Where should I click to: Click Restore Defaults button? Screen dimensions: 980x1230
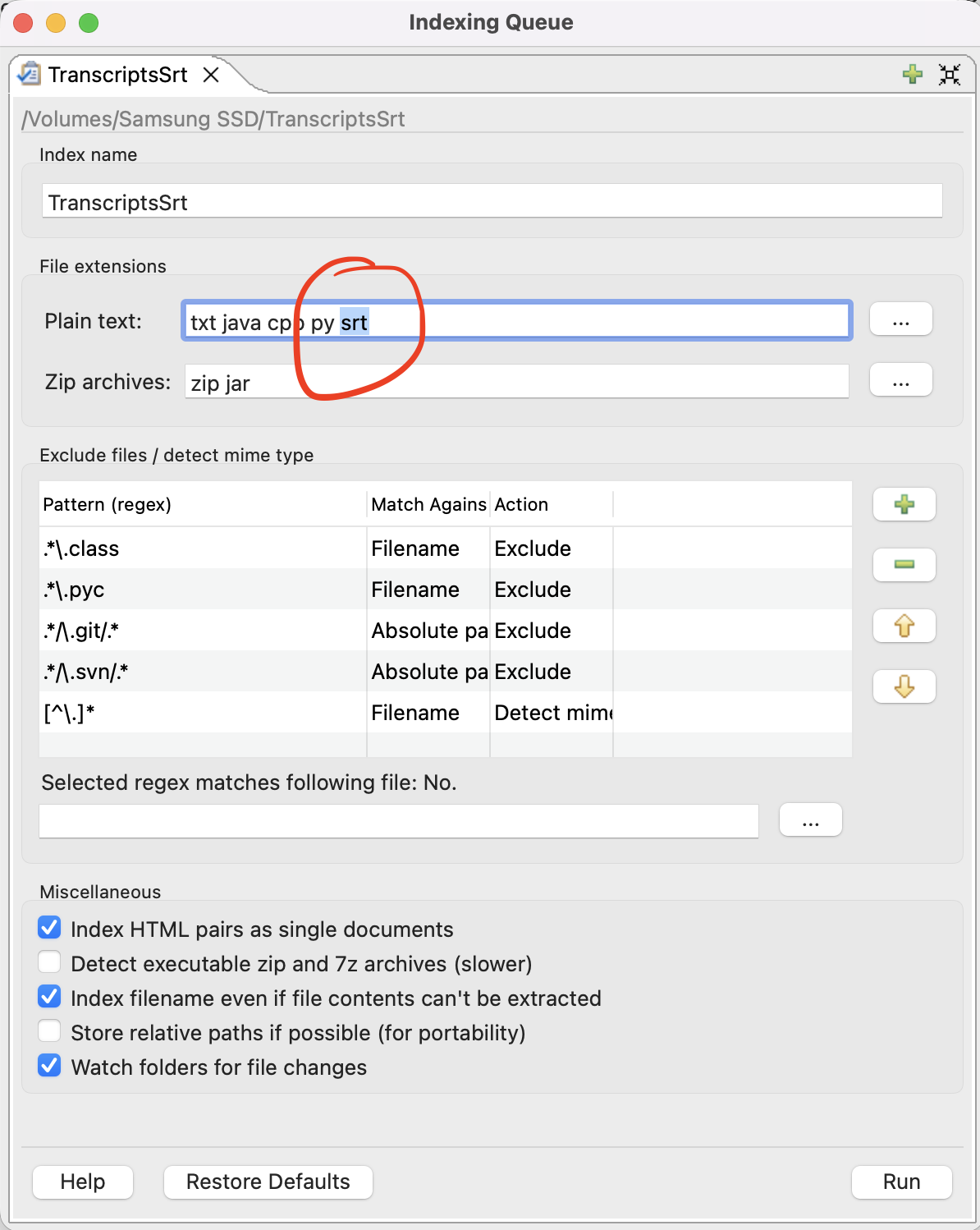tap(268, 1182)
